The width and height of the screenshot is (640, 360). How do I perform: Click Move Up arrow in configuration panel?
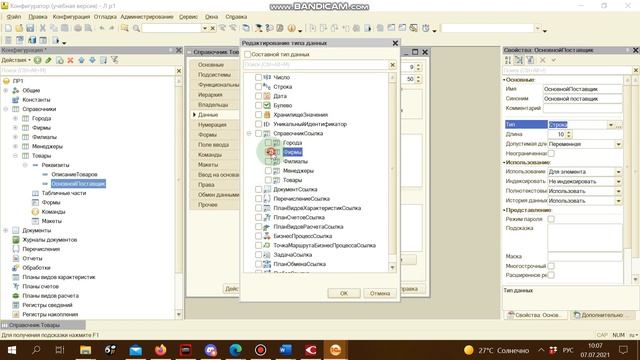click(81, 60)
